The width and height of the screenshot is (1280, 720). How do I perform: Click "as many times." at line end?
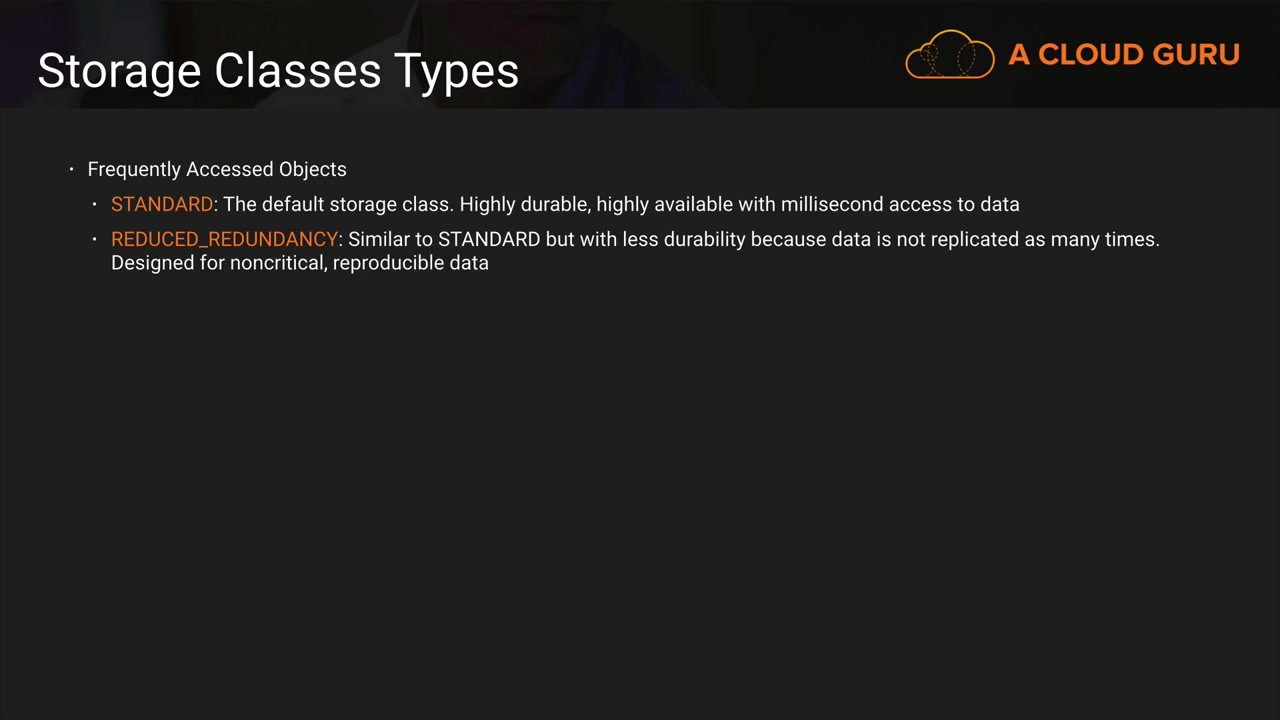(1093, 239)
